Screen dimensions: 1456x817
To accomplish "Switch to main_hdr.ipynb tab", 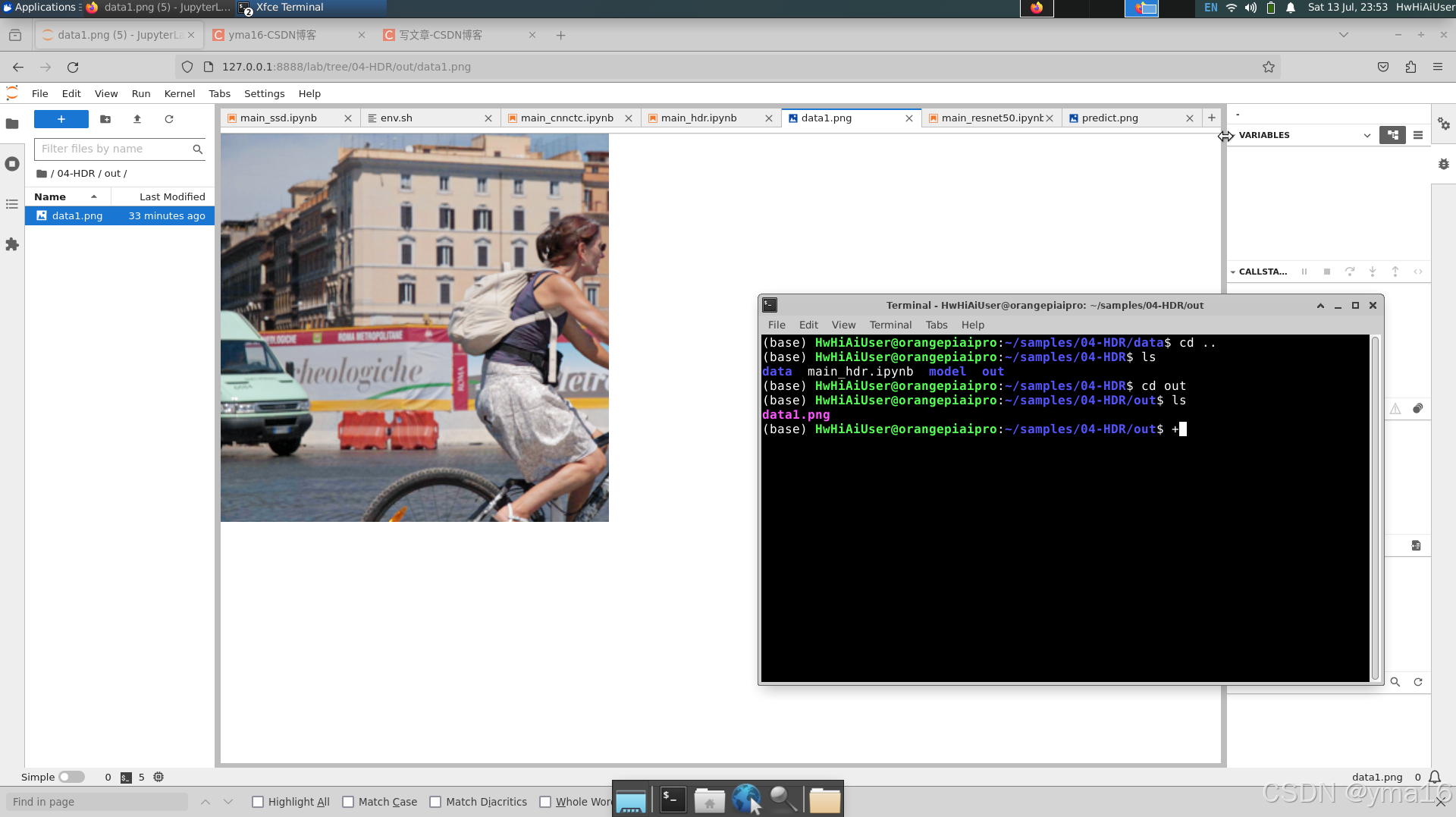I will pos(698,118).
